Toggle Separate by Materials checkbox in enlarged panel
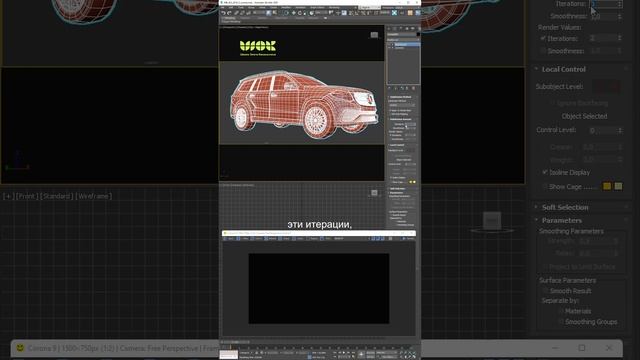The height and width of the screenshot is (360, 640). pyautogui.click(x=561, y=311)
